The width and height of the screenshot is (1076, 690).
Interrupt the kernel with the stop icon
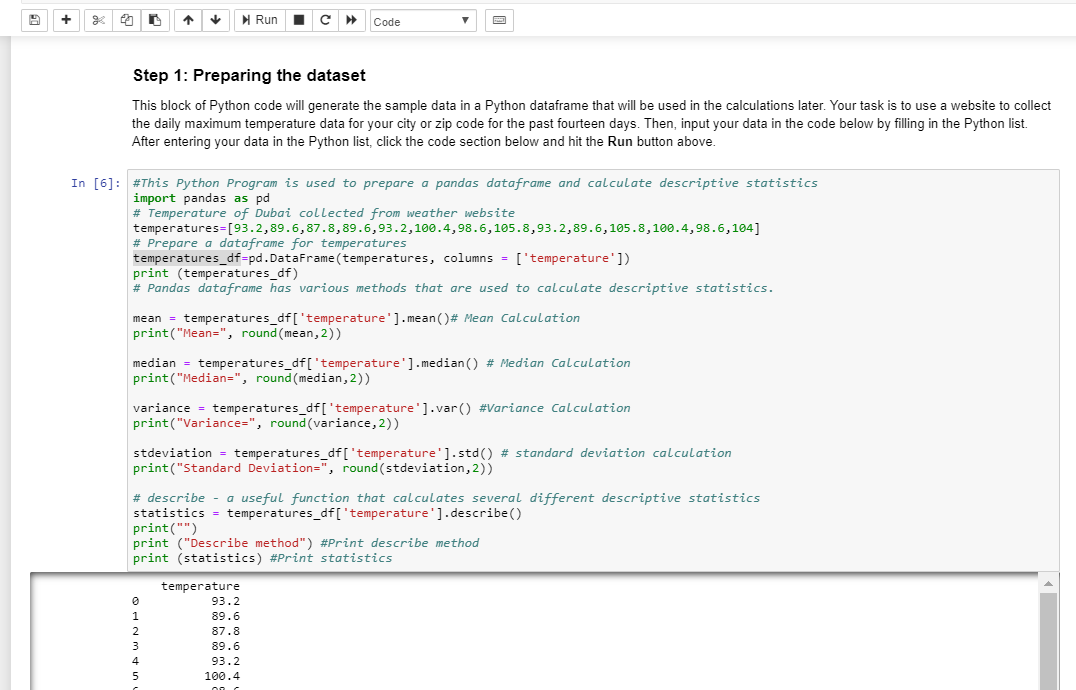pyautogui.click(x=299, y=21)
